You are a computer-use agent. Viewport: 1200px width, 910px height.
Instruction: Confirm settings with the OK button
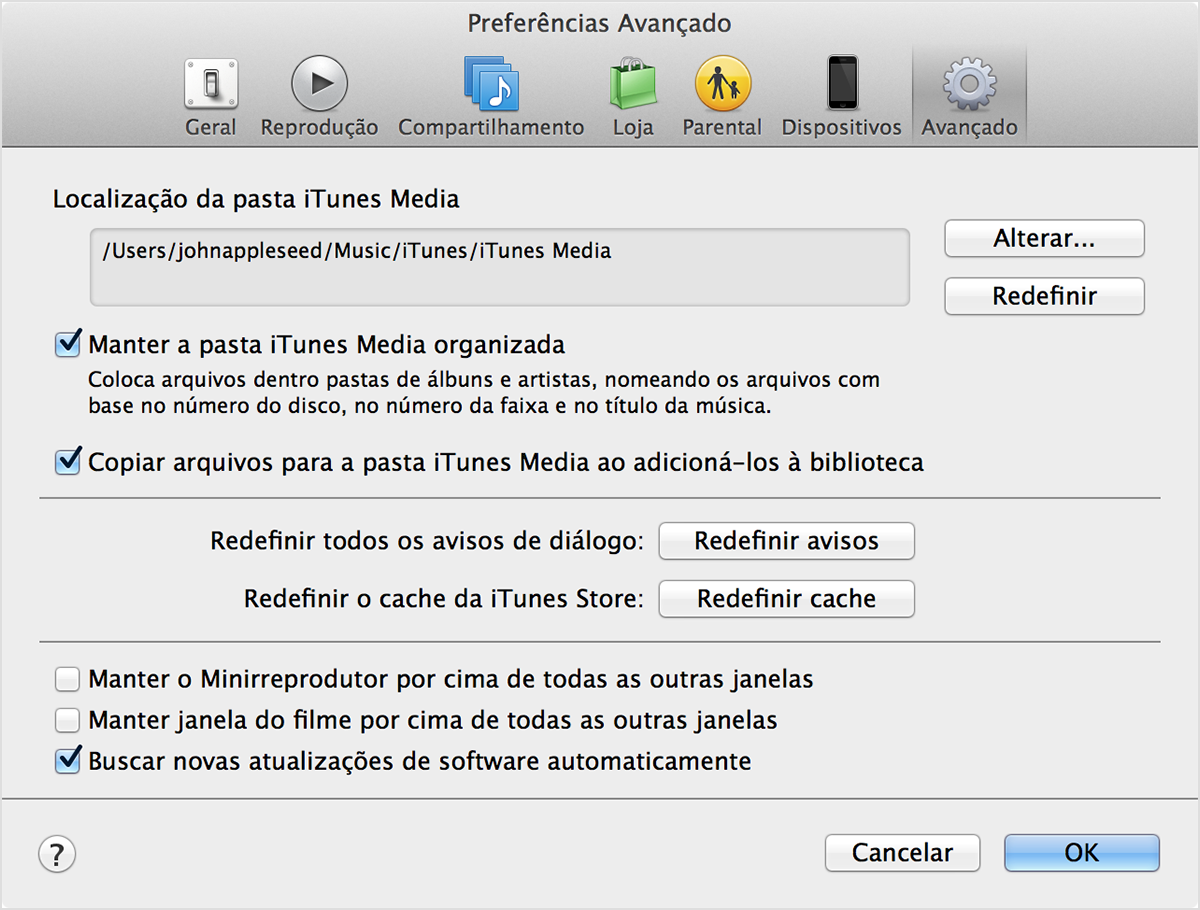(1081, 853)
